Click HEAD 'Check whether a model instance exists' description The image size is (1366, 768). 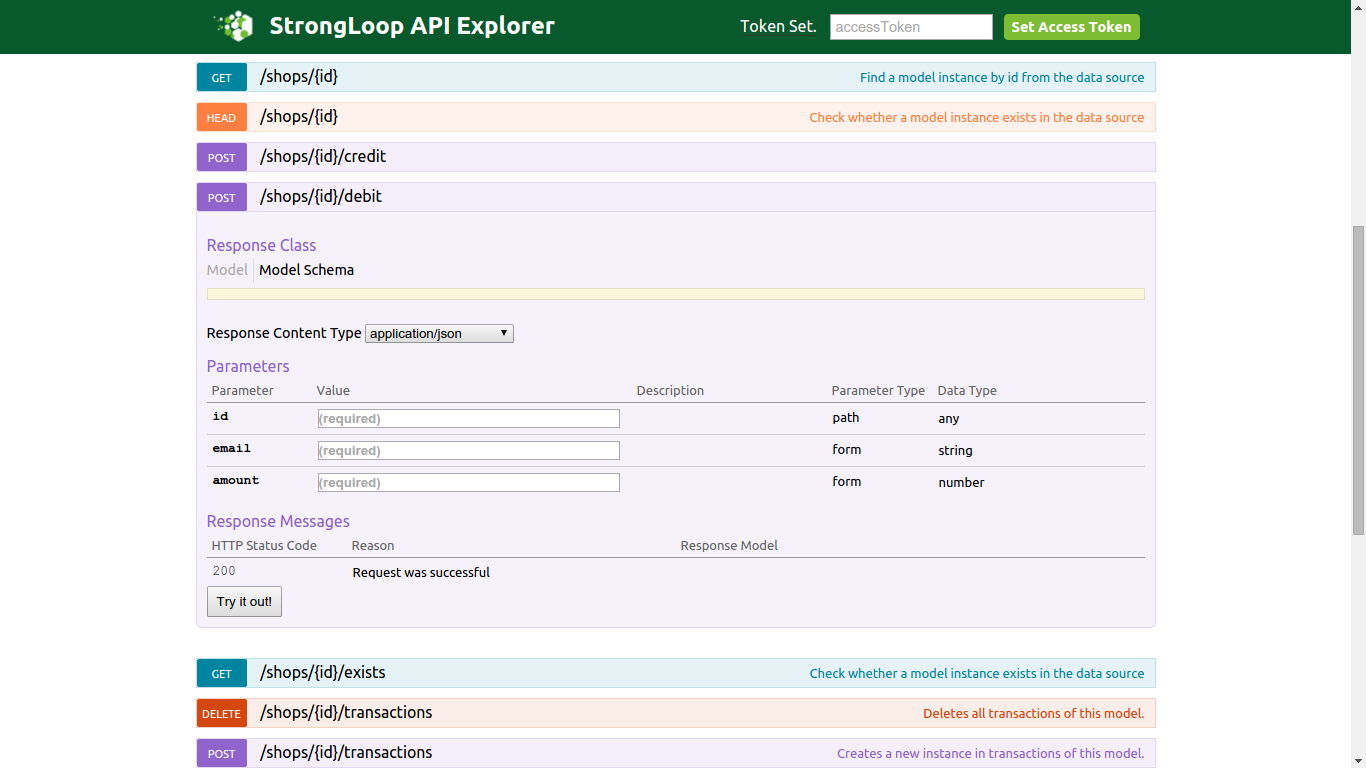pyautogui.click(x=976, y=117)
